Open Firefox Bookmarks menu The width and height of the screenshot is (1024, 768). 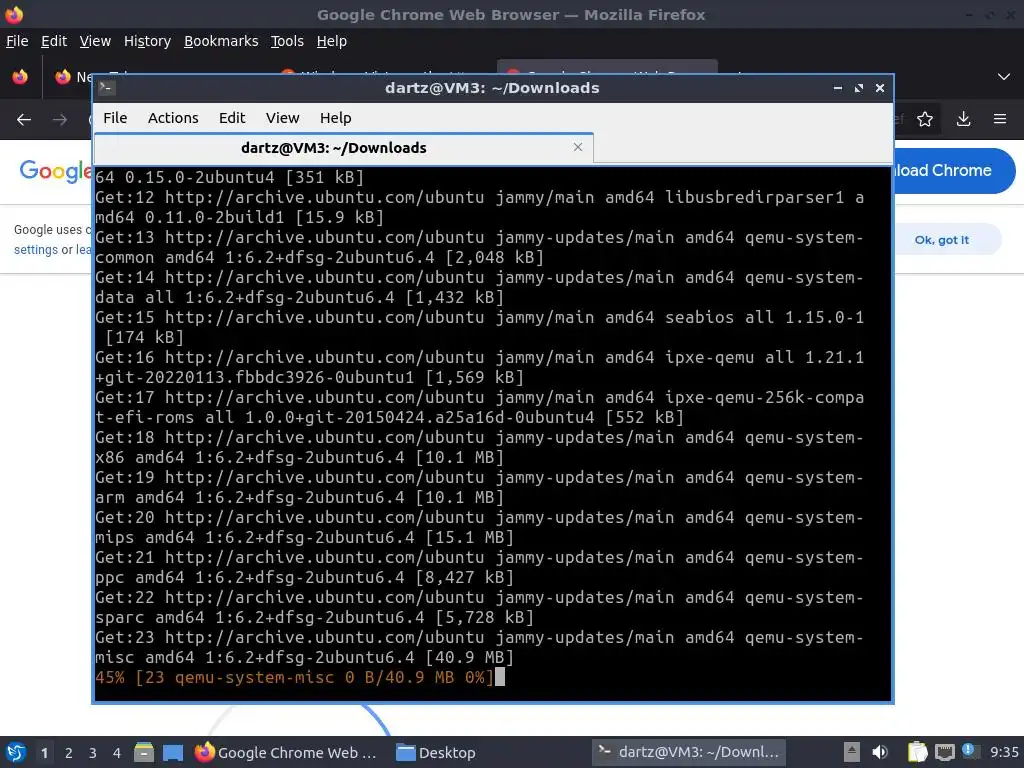point(221,41)
